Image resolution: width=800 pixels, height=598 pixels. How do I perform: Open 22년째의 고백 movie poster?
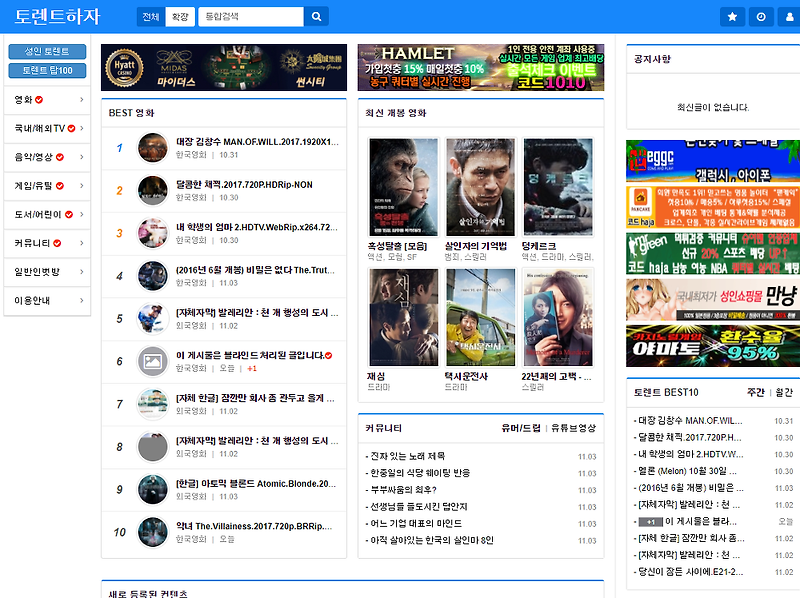pyautogui.click(x=558, y=317)
